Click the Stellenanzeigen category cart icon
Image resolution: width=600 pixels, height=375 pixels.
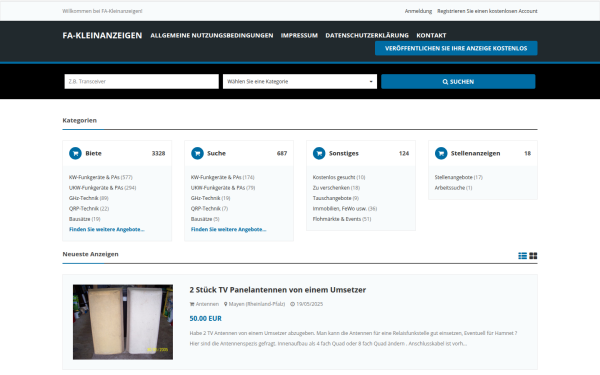coord(441,153)
